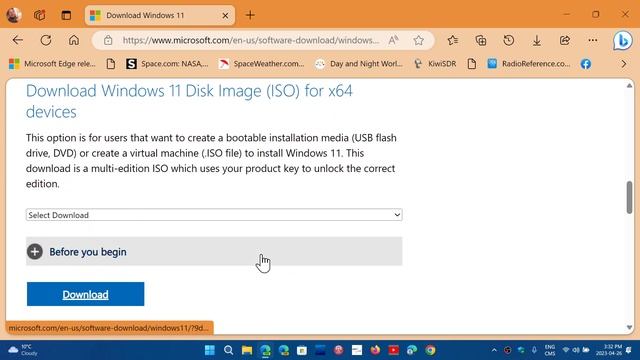
Task: Open a new tab with plus button
Action: coord(250,16)
